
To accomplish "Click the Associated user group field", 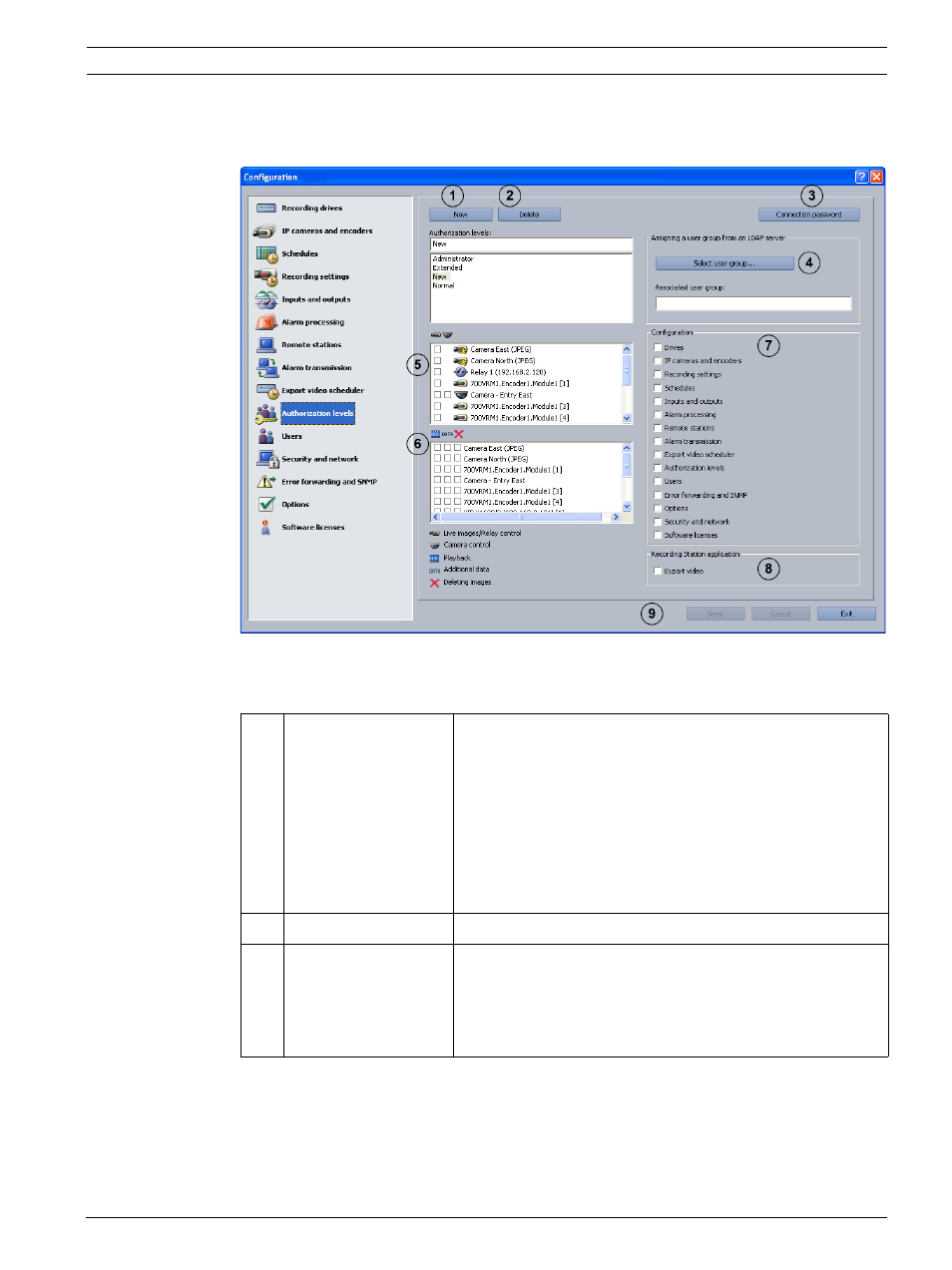I will (753, 303).
